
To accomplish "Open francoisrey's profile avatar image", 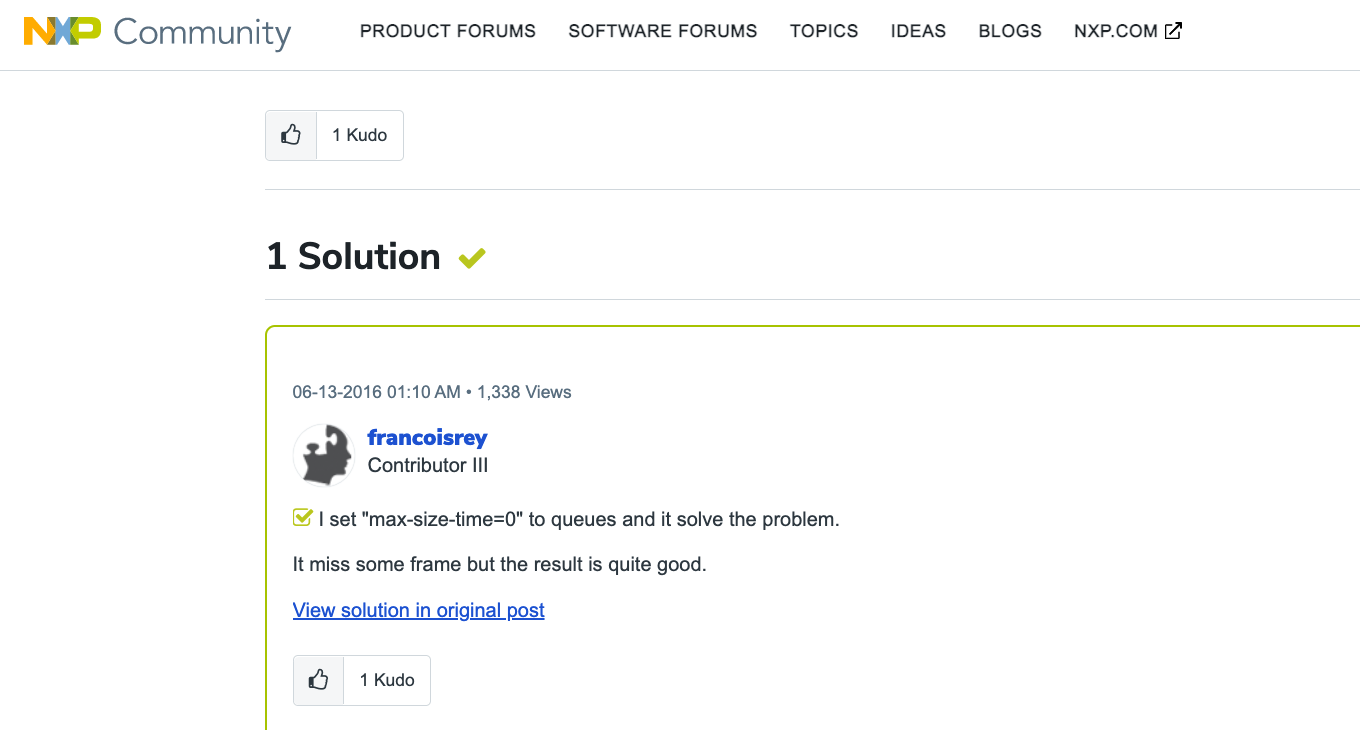I will 324,455.
